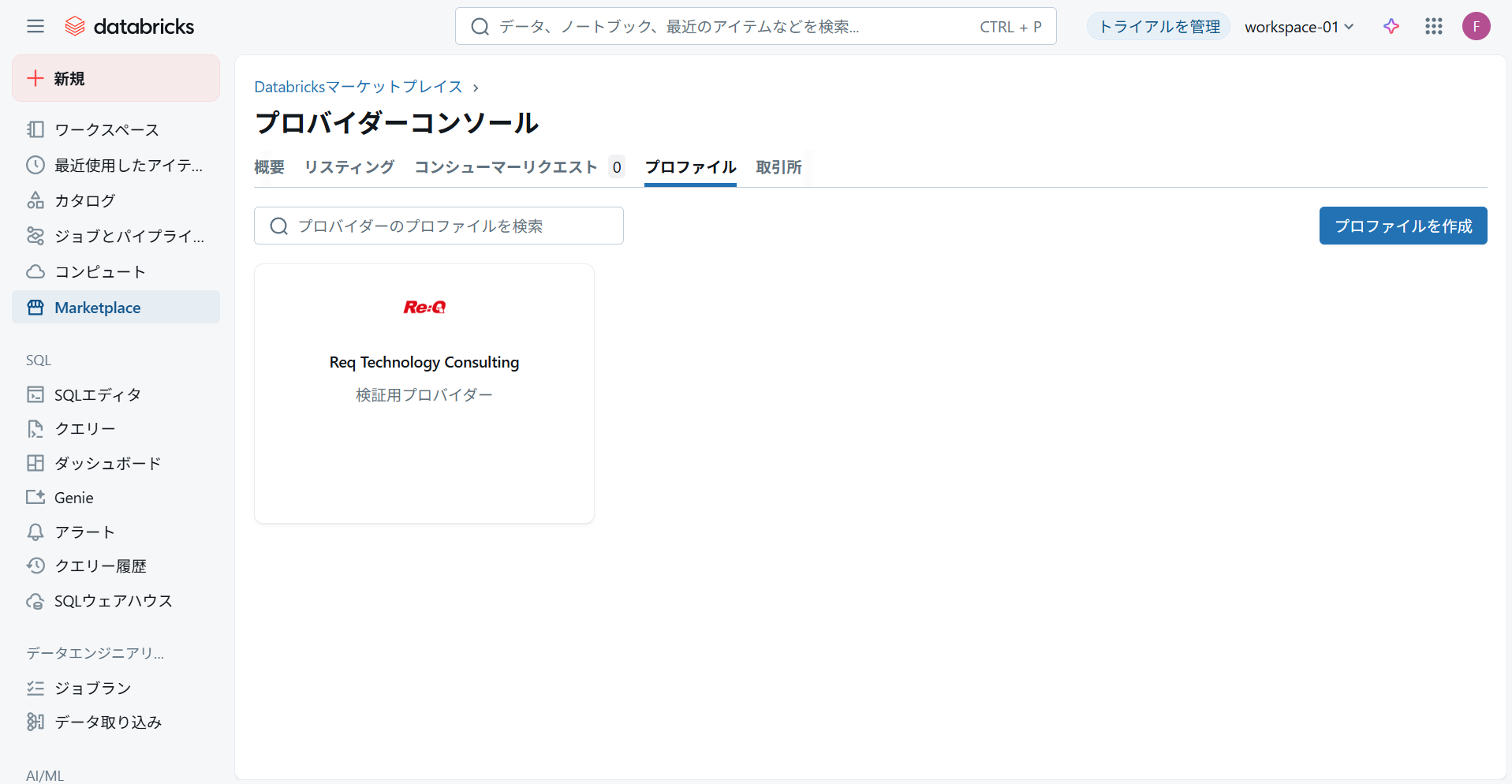
Task: Open the apps grid icon
Action: click(1433, 27)
